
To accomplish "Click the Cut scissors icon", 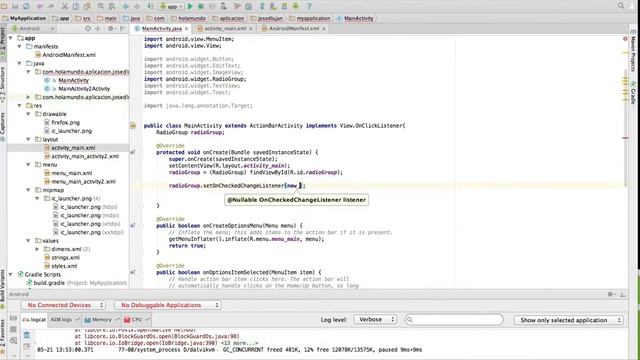I will point(64,6).
